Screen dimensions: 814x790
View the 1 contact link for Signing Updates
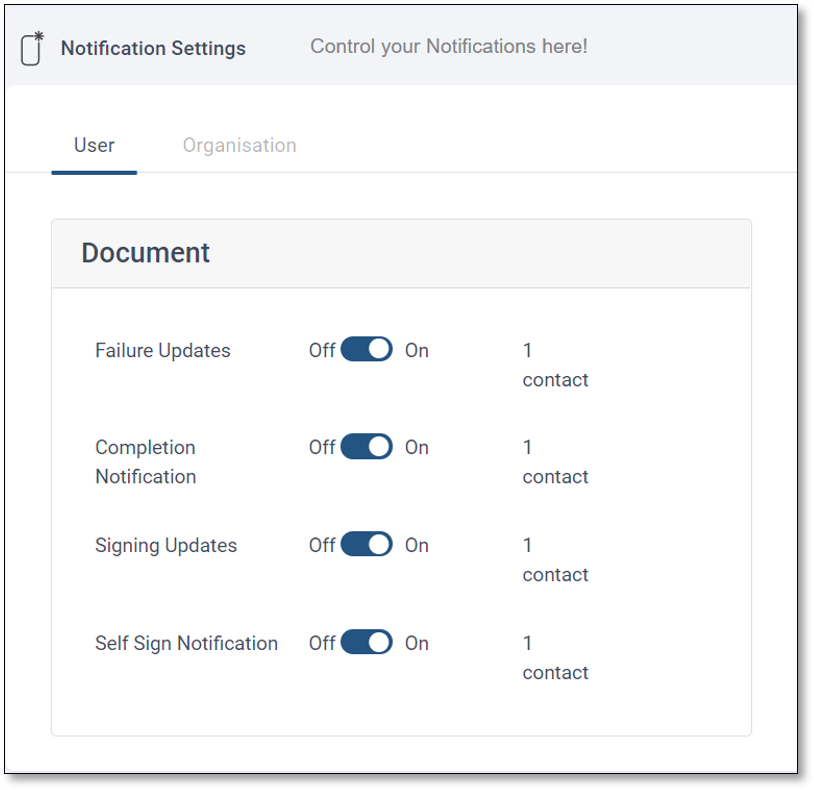(555, 560)
